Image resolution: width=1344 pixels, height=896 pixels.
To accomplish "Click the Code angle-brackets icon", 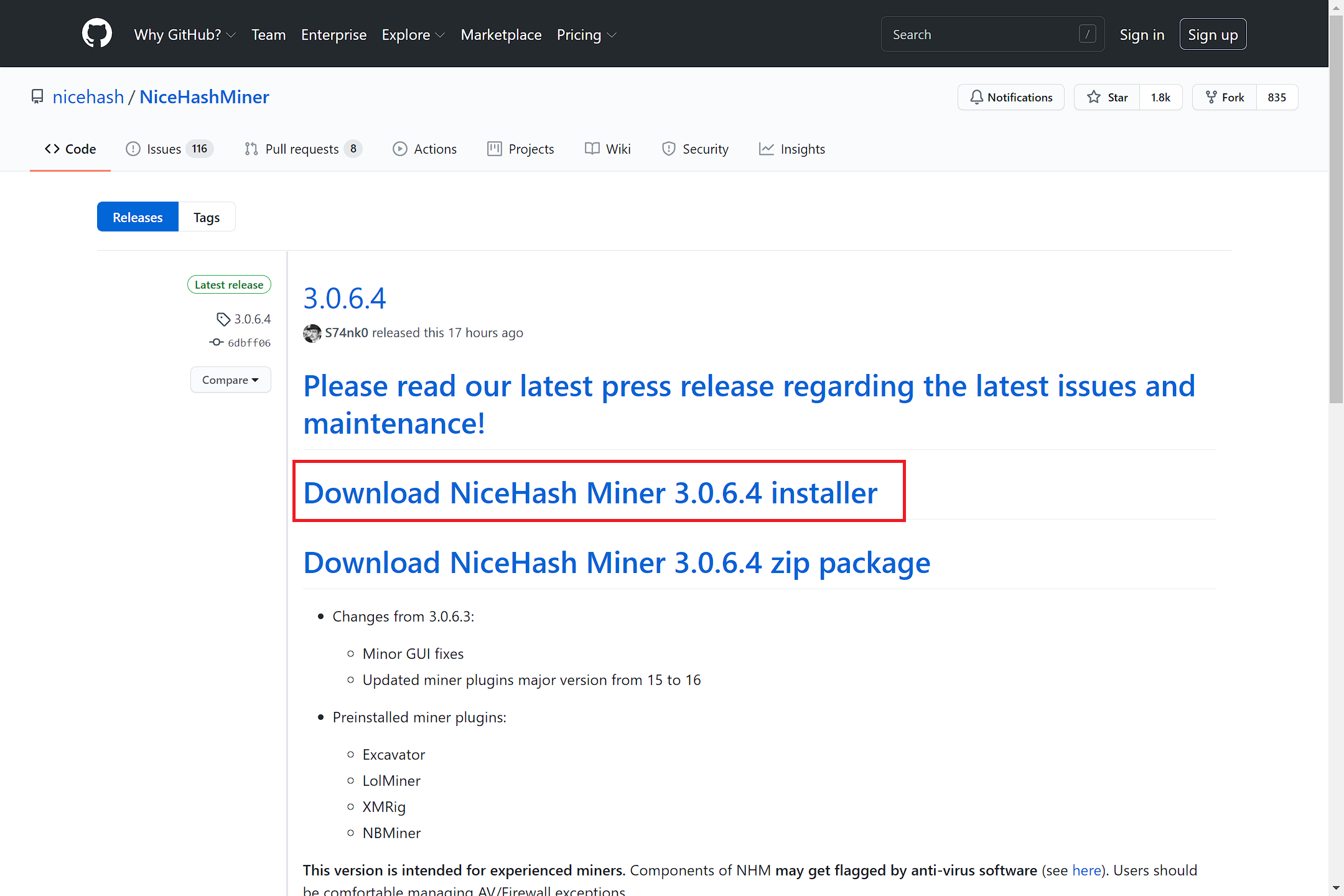I will (x=52, y=149).
